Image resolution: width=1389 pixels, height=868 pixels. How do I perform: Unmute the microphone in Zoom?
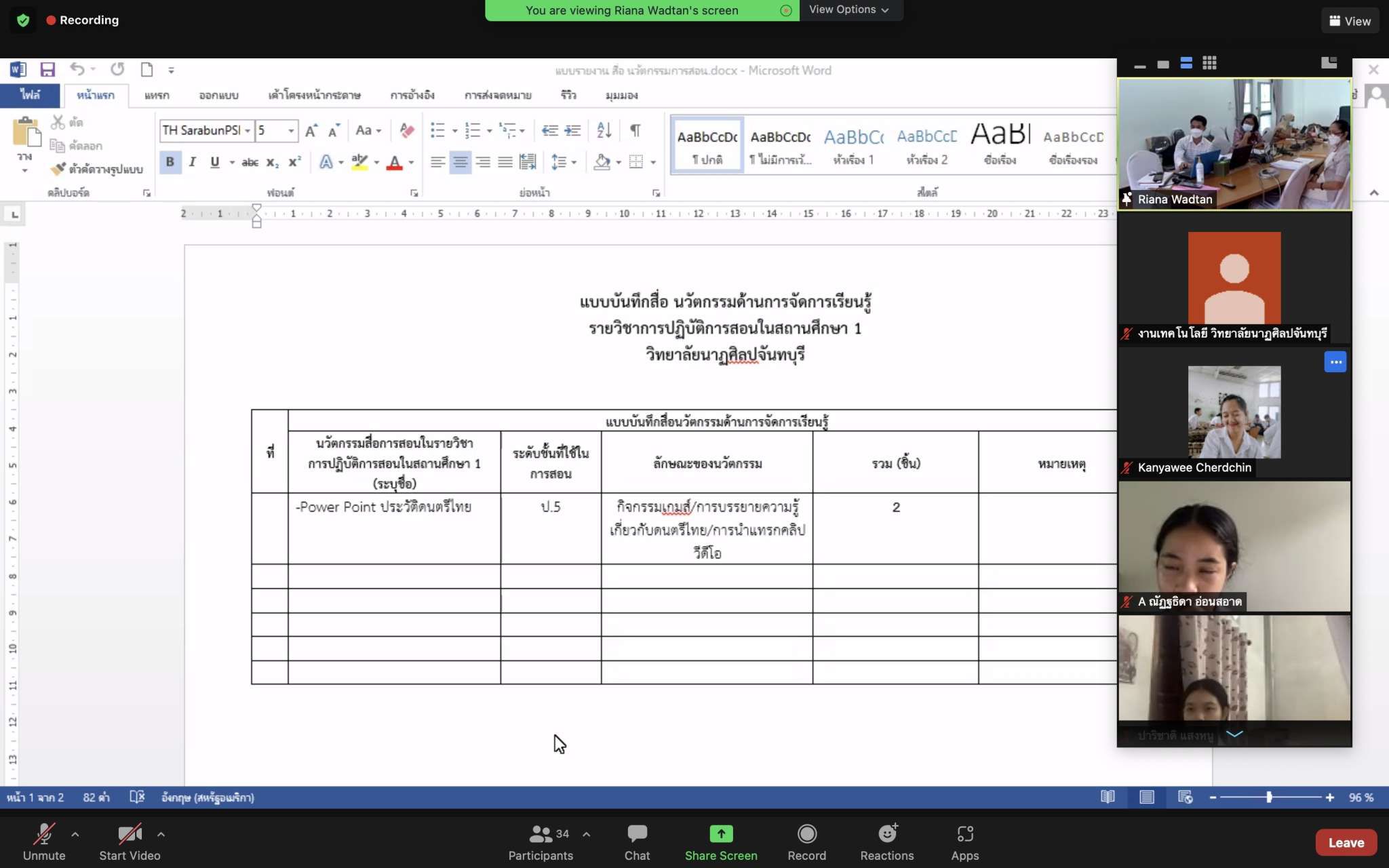tap(44, 842)
